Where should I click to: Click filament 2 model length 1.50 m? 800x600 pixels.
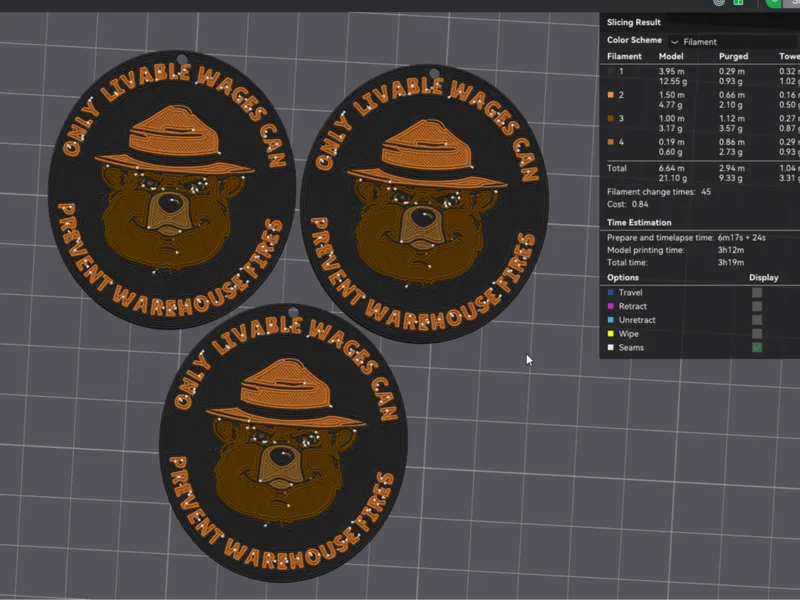click(671, 95)
